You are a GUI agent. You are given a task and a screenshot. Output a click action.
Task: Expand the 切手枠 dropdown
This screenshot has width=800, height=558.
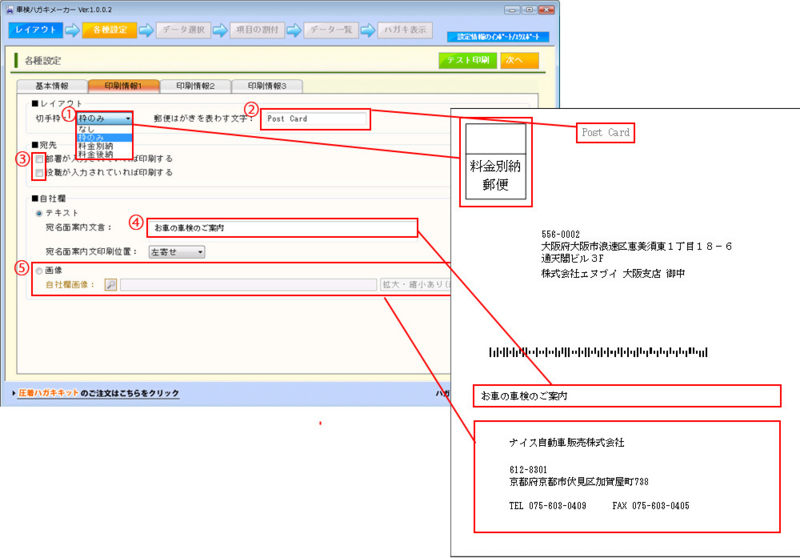point(105,118)
